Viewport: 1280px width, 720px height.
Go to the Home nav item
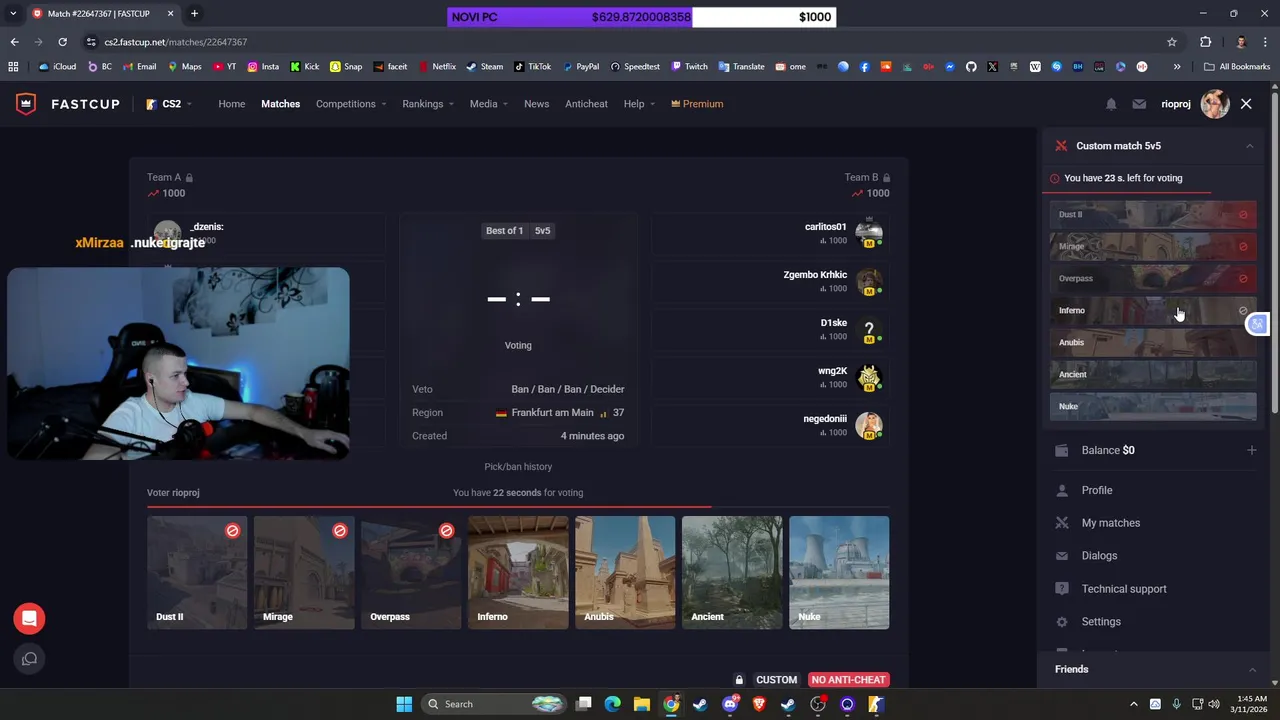pos(231,104)
